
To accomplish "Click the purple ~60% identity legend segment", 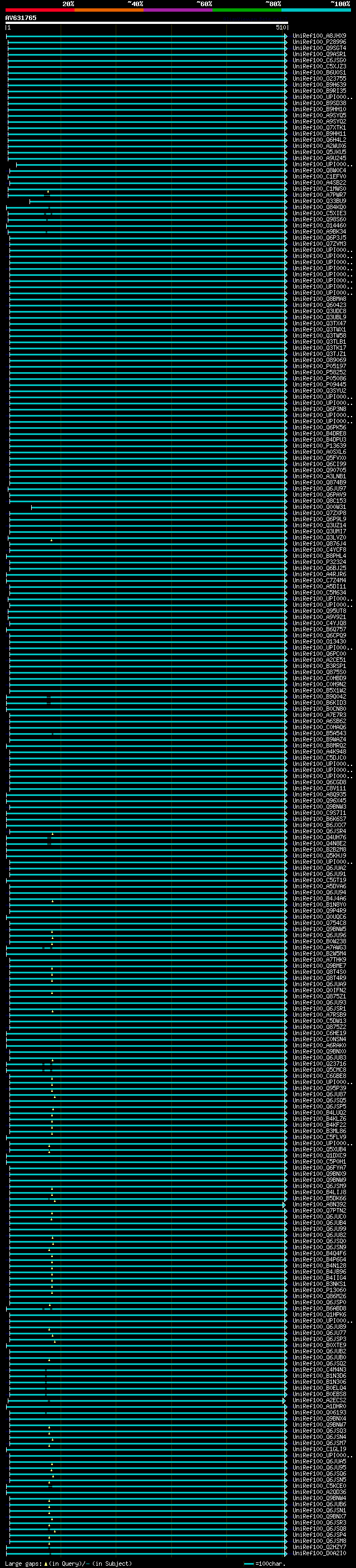I will pos(179,10).
